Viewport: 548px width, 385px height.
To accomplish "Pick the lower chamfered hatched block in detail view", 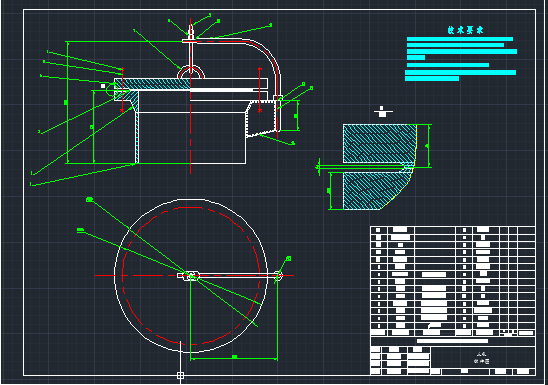I will [x=376, y=191].
